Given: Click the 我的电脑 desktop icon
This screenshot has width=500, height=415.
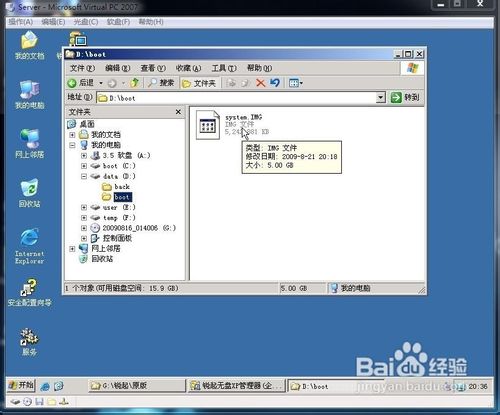Looking at the screenshot, I should (x=29, y=95).
